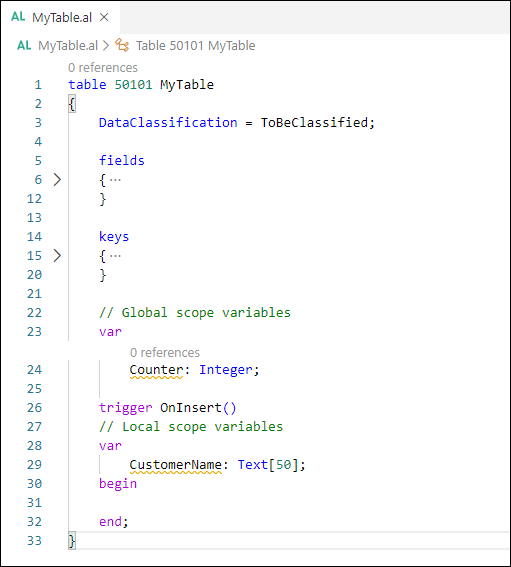
Task: Click the ToBeClassified value
Action: [314, 123]
